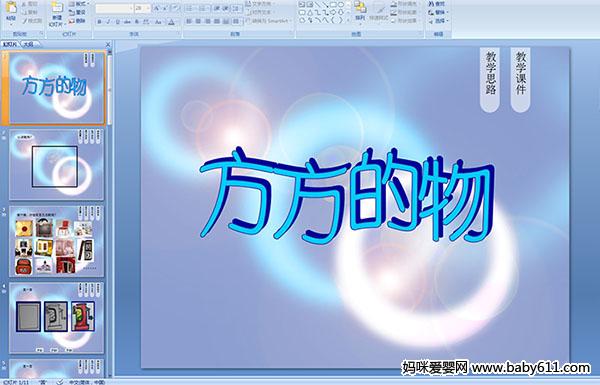Toggle Underline text formatting
600x385 pixels.
117,22
